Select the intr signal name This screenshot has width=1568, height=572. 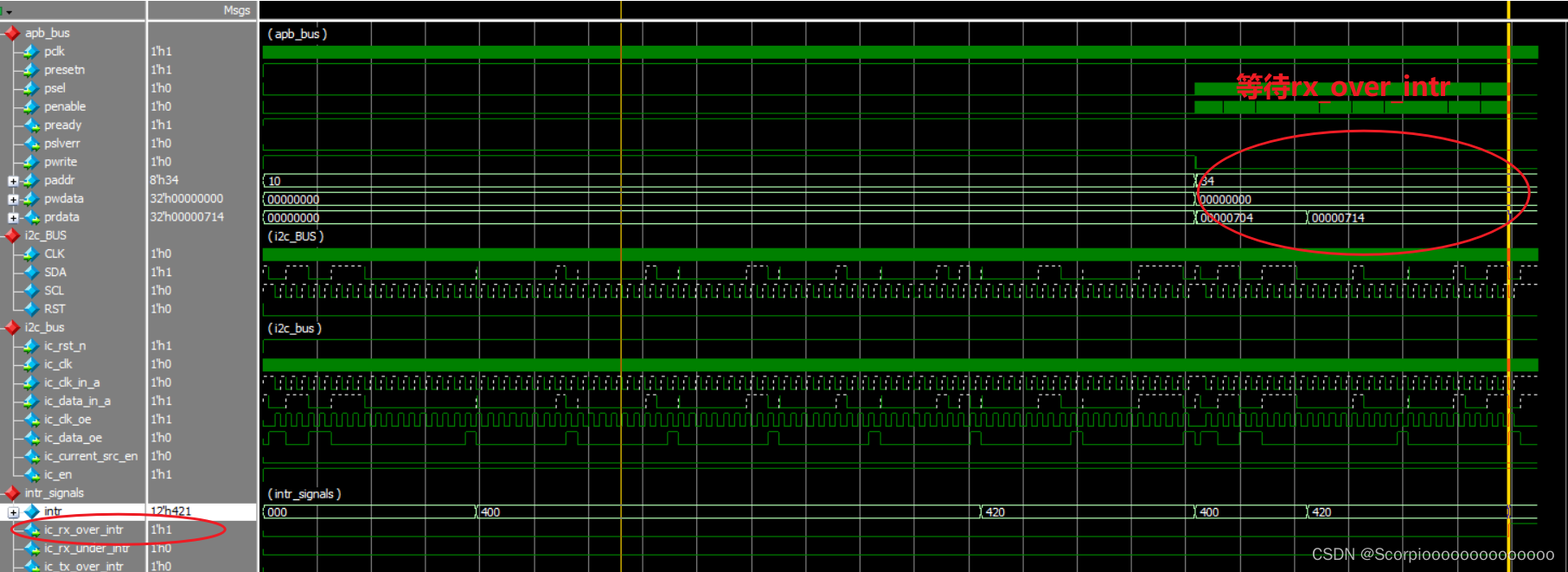coord(53,511)
